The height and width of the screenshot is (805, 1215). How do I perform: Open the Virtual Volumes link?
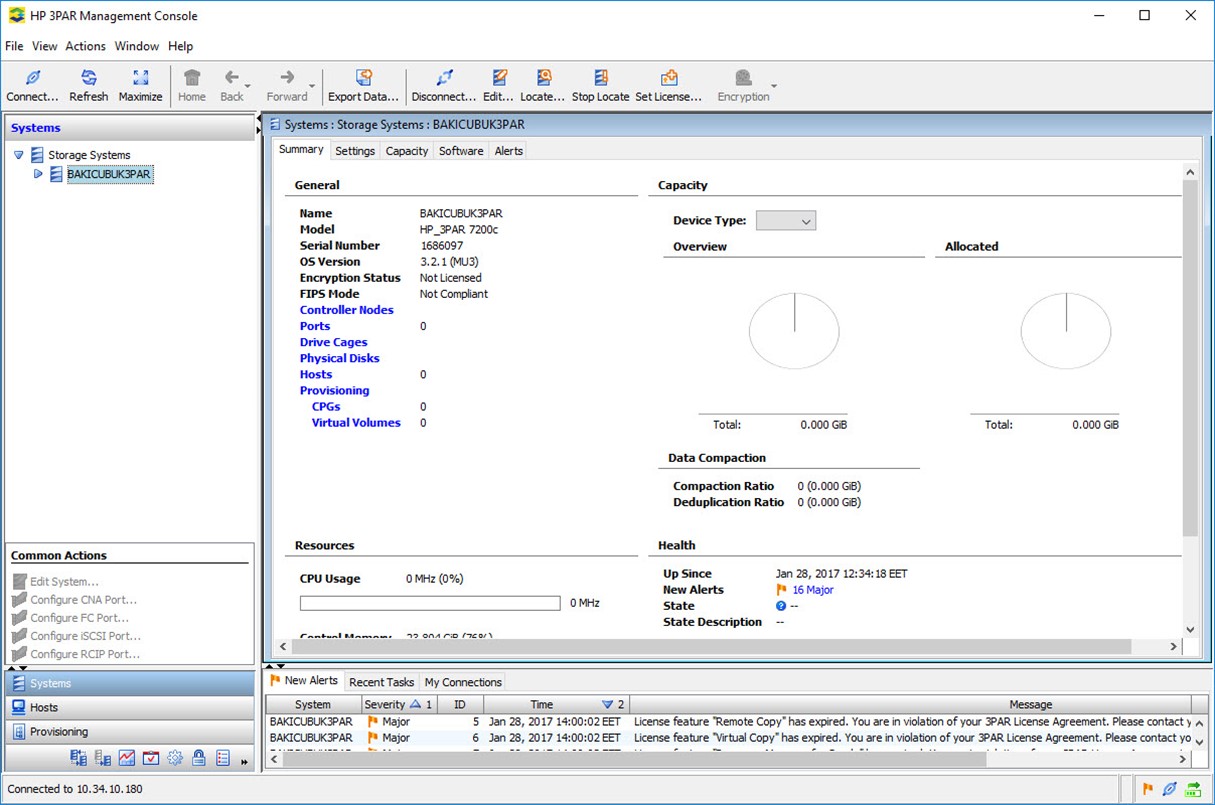(x=356, y=423)
